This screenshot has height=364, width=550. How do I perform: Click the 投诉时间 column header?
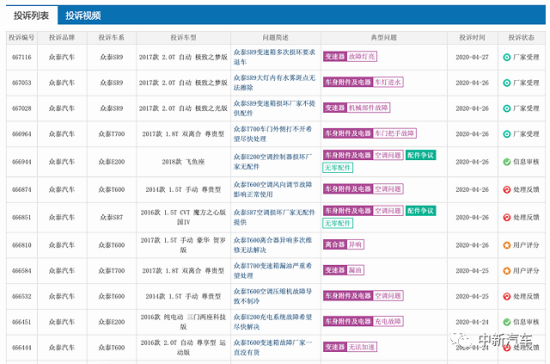(x=472, y=38)
